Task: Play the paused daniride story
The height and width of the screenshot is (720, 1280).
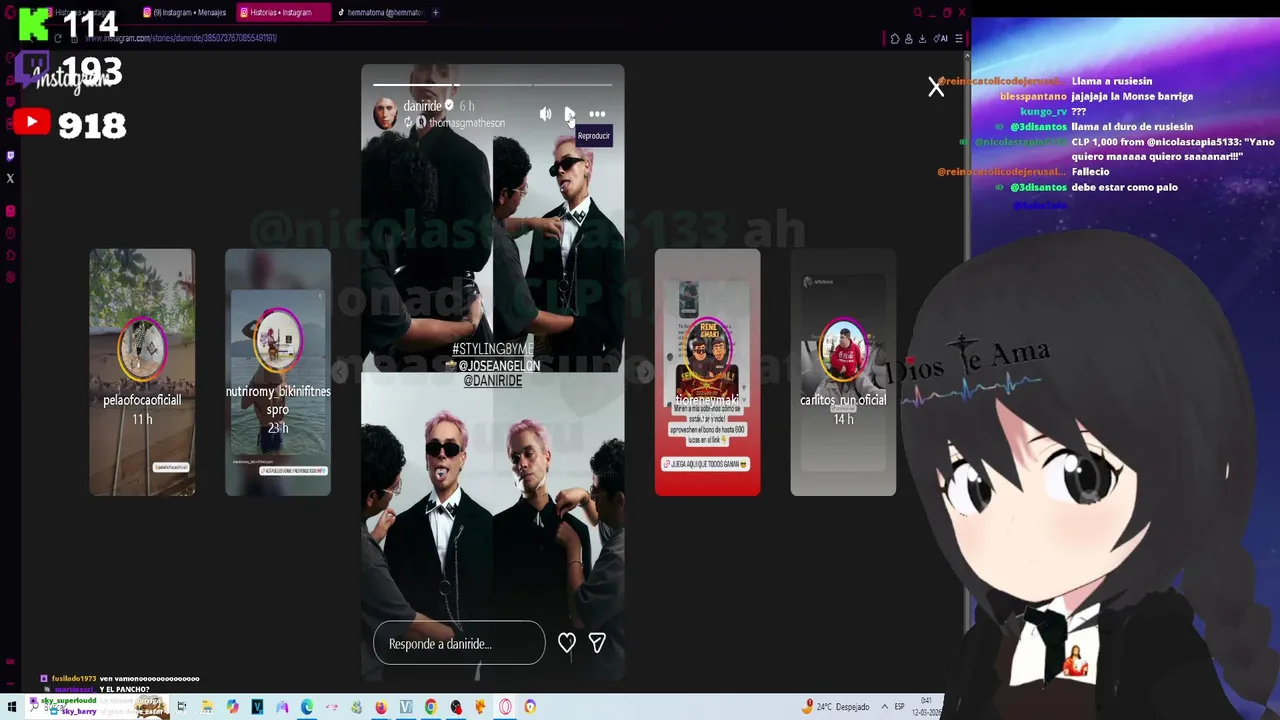Action: point(569,115)
